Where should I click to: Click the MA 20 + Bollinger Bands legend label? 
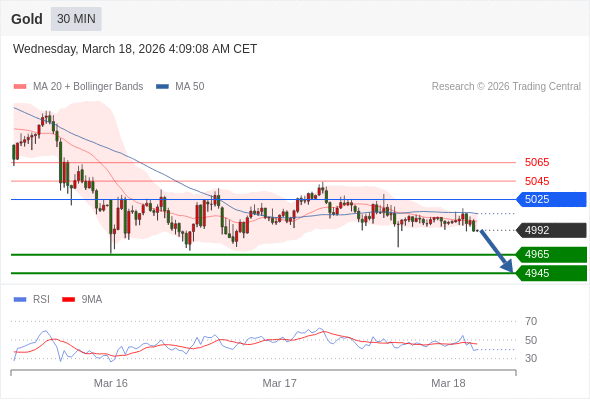(x=88, y=87)
